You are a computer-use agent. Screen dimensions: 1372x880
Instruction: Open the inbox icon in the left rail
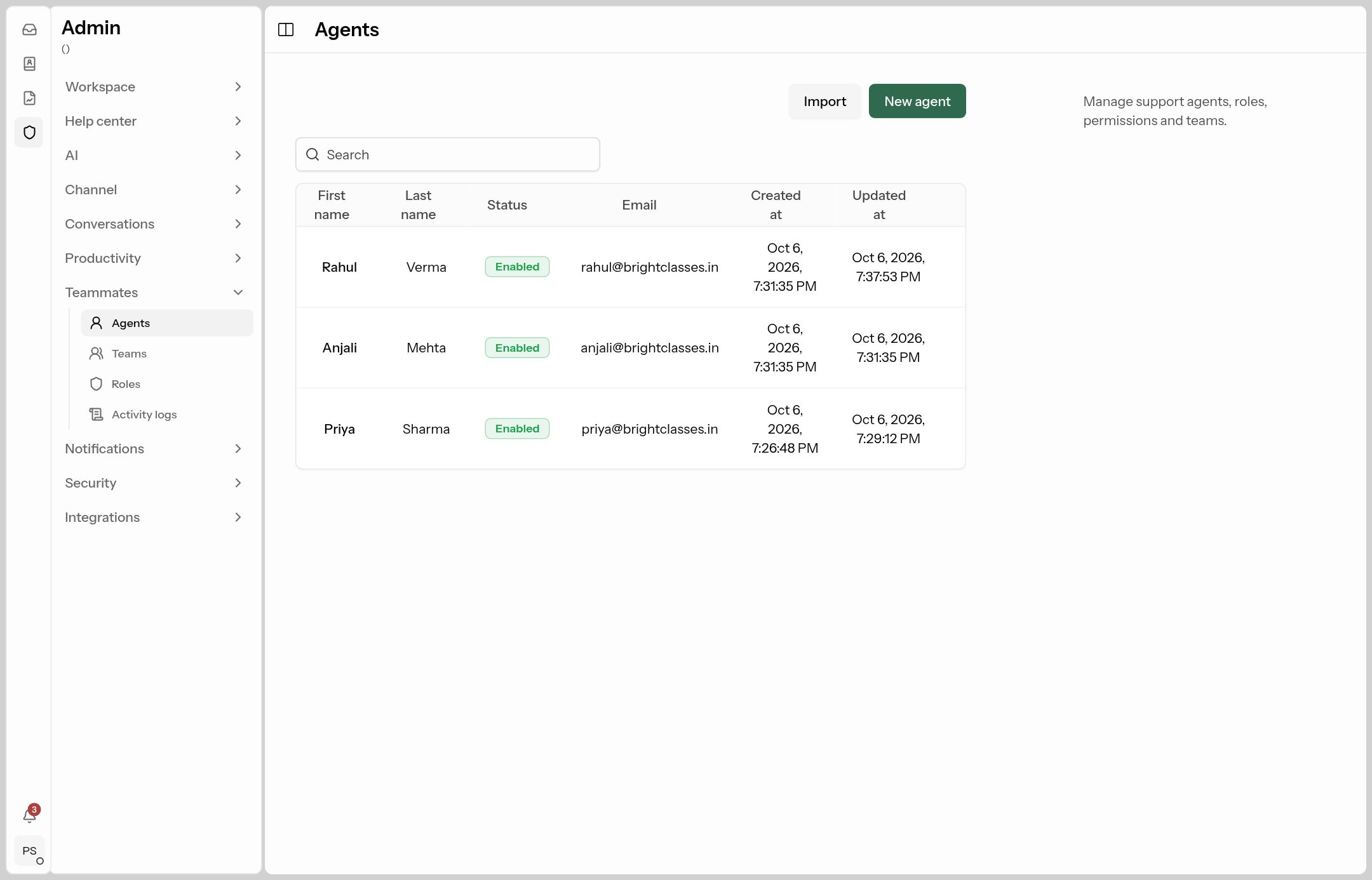[x=29, y=29]
